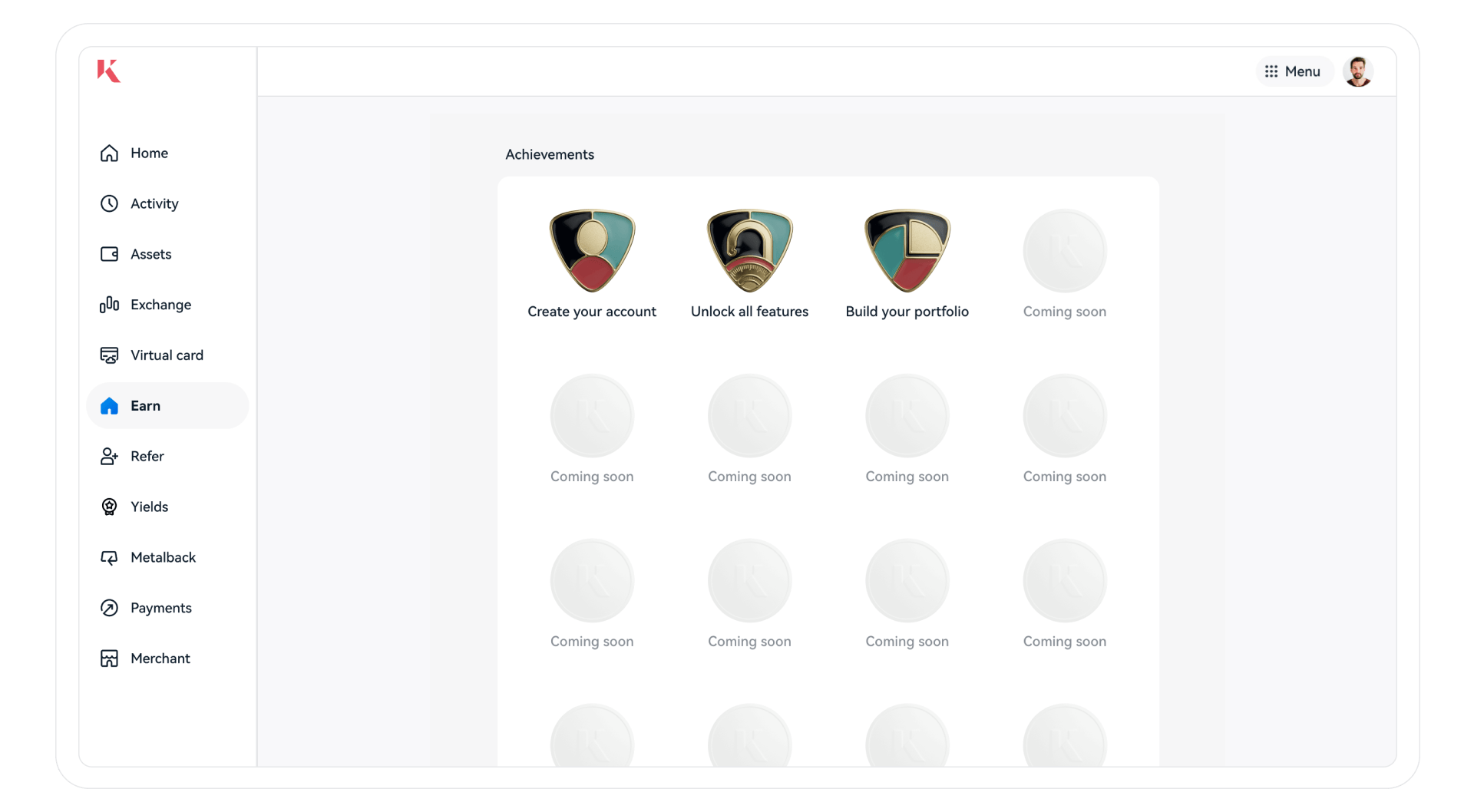Click the Merchant storefront icon
The height and width of the screenshot is (812, 1474).
(x=109, y=659)
